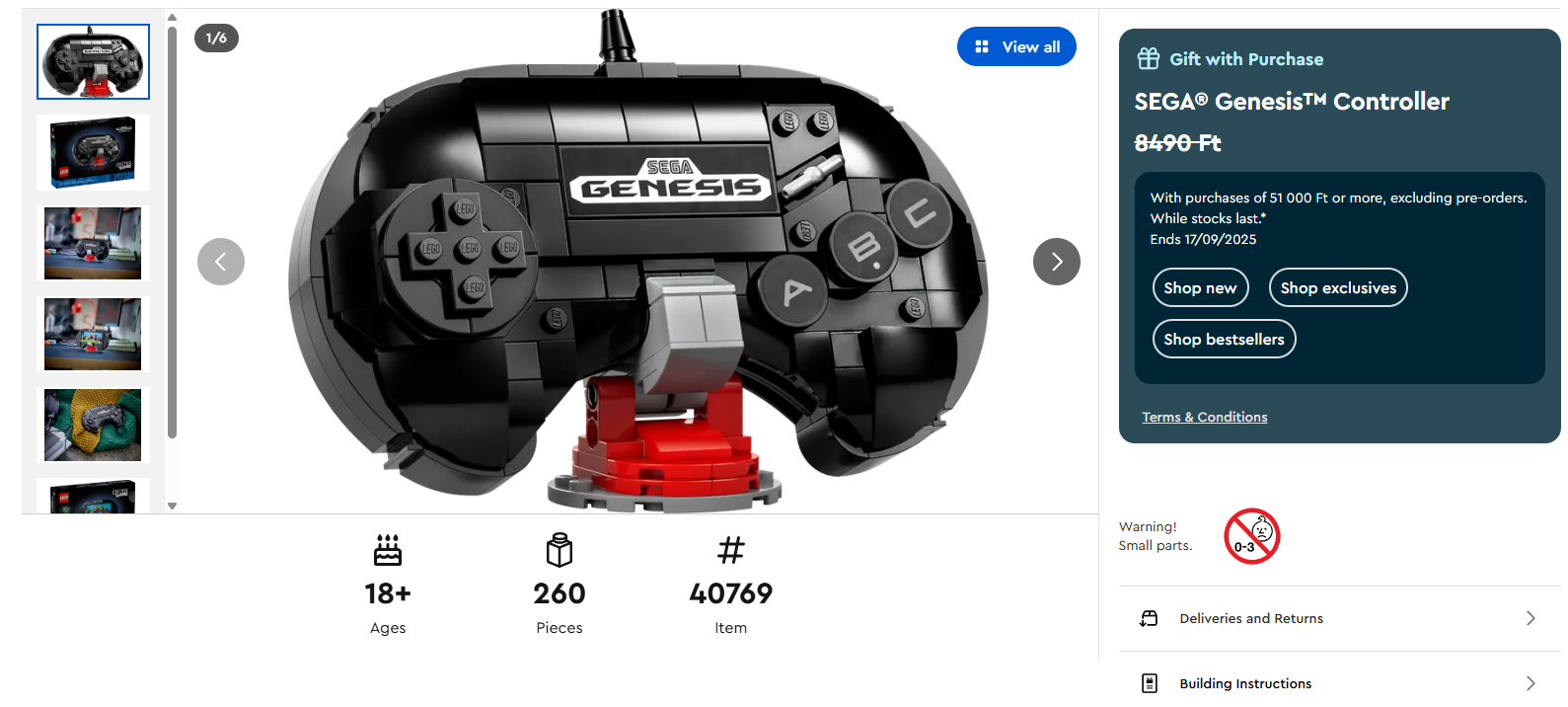This screenshot has width=1568, height=707.
Task: Open Terms & Conditions link
Action: 1205,417
